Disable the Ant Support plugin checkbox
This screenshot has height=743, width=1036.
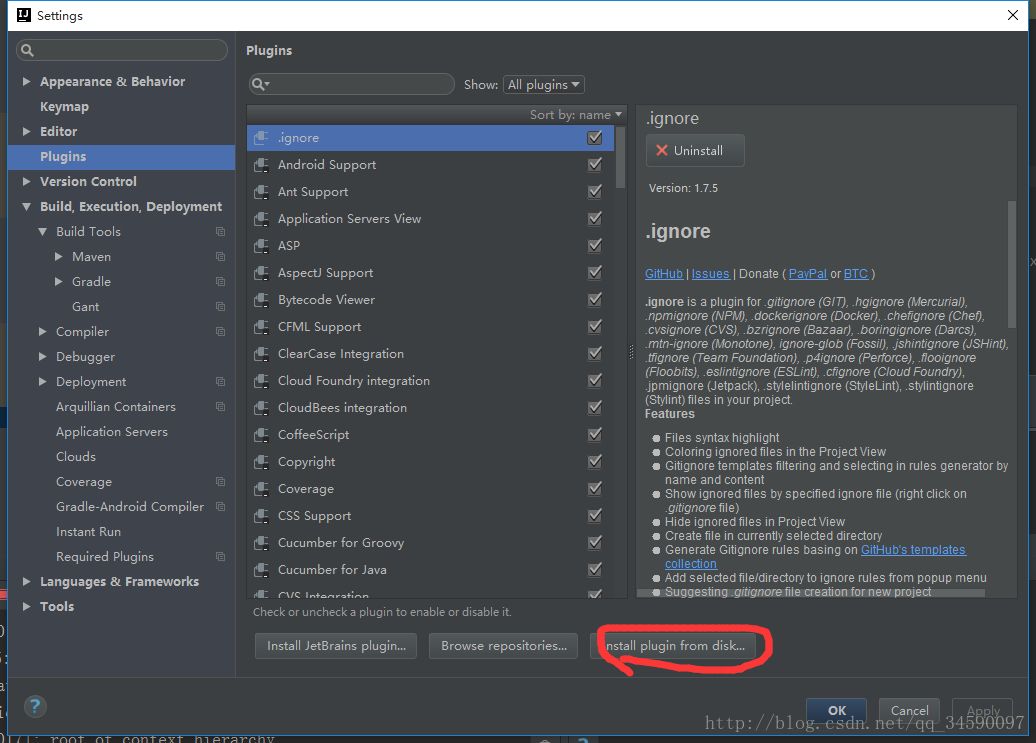point(595,192)
